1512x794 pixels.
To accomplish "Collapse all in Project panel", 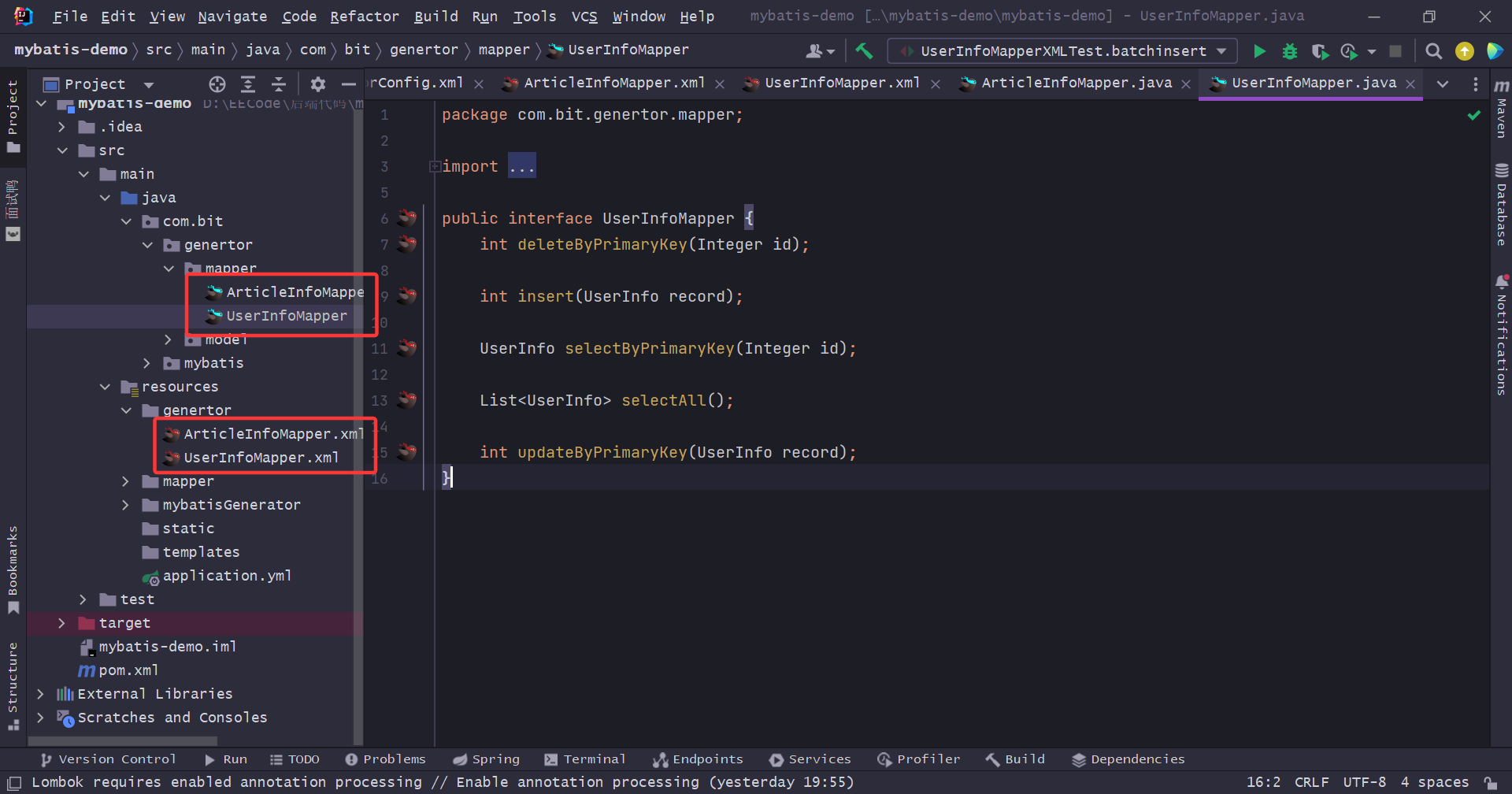I will (x=279, y=84).
